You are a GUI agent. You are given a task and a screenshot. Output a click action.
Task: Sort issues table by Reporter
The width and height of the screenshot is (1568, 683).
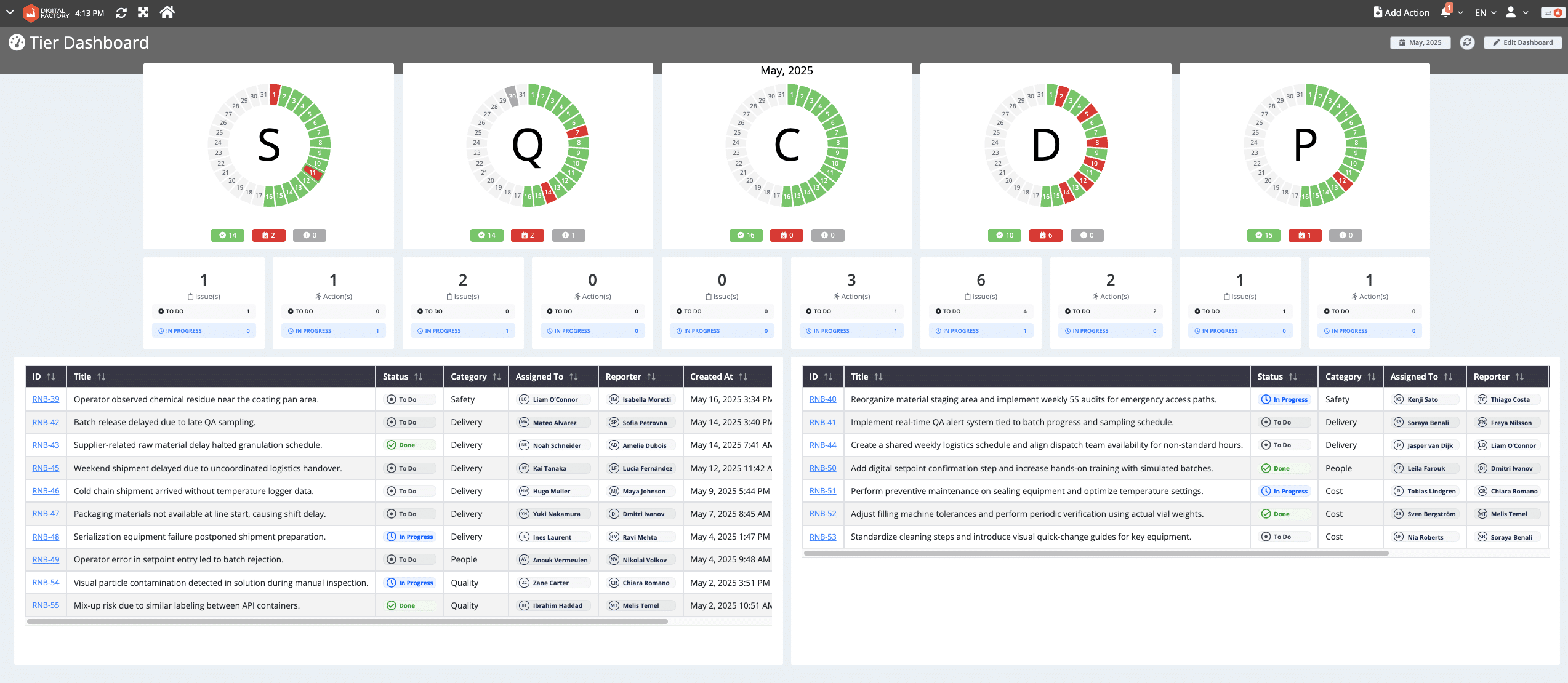[x=651, y=377]
